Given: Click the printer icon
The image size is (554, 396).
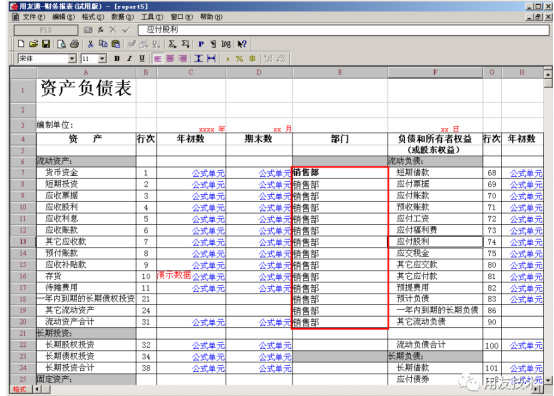Looking at the screenshot, I should pyautogui.click(x=74, y=44).
